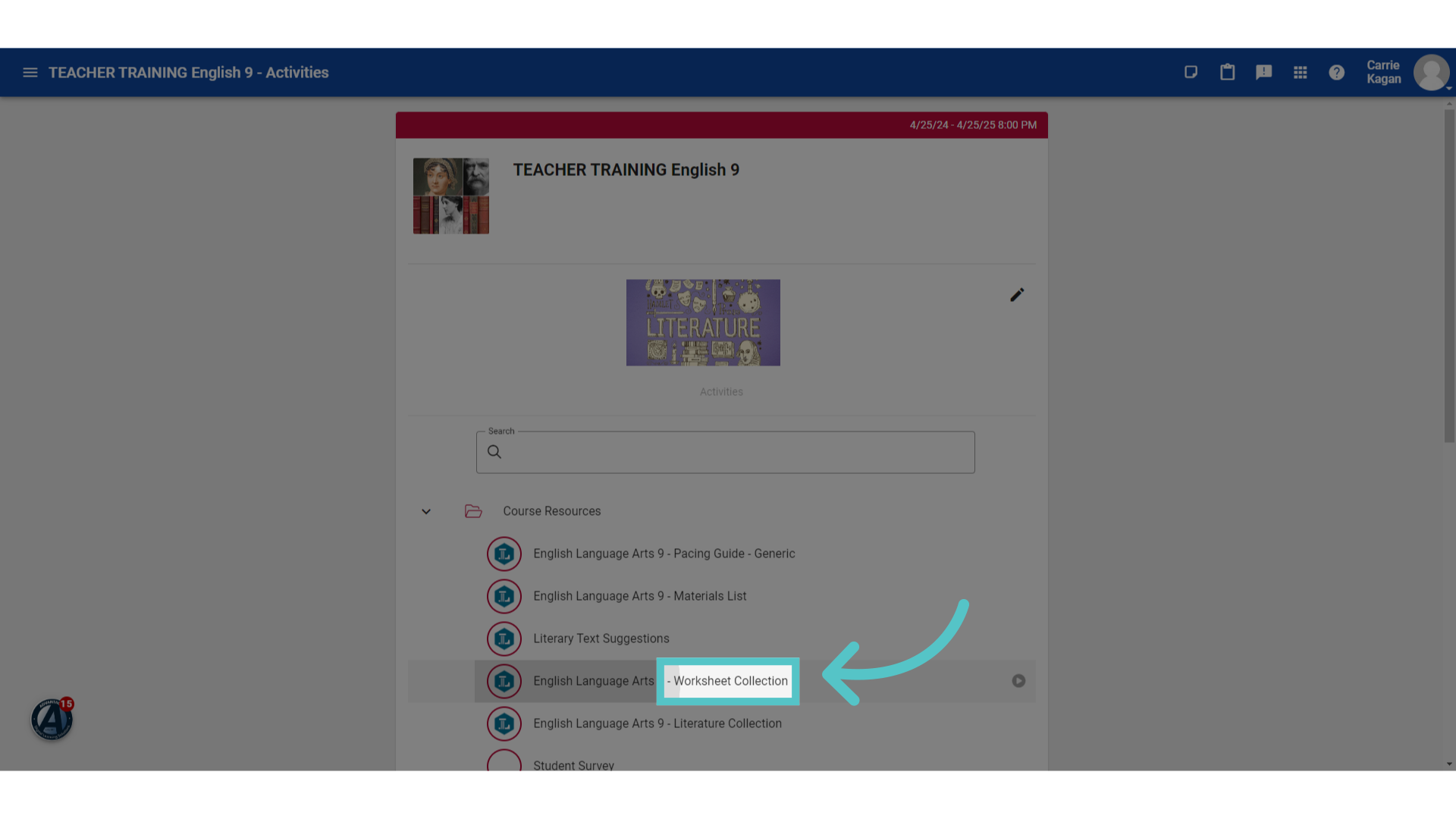The width and height of the screenshot is (1456, 819).
Task: Click the Literary Text Suggestions icon
Action: [504, 639]
